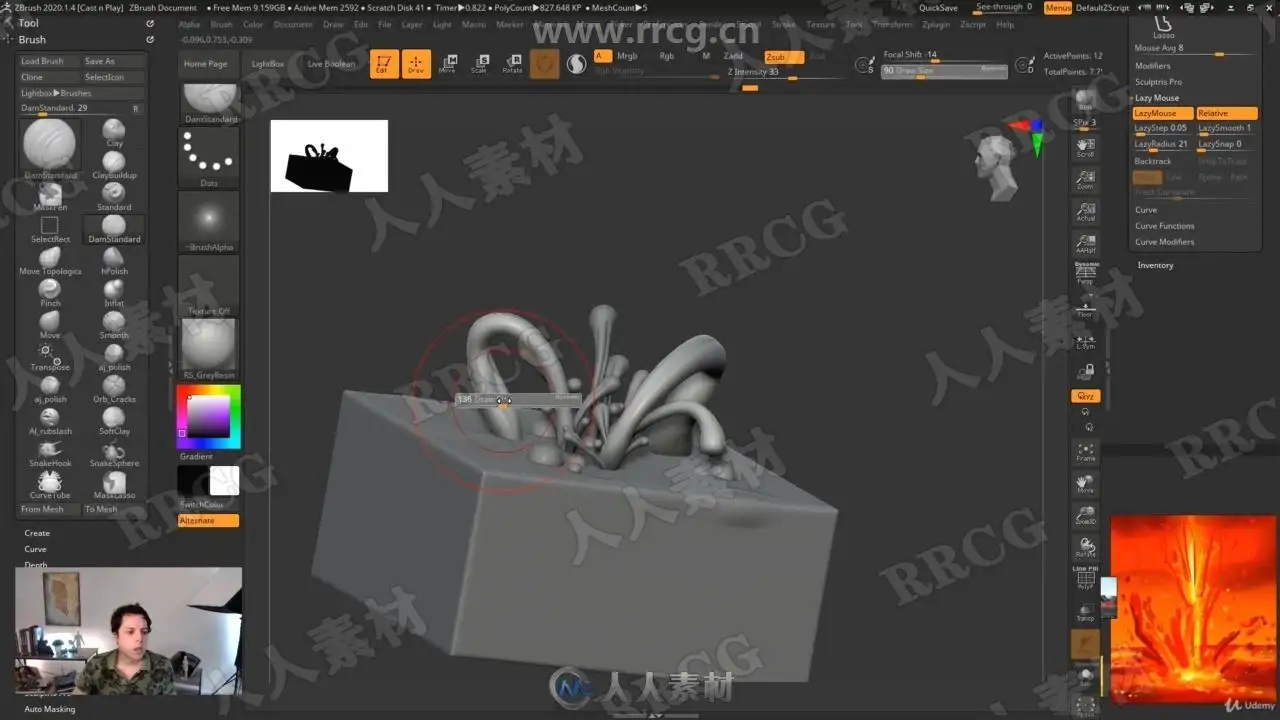Click the Draw Size slider
This screenshot has height=720, width=1280.
tap(944, 71)
